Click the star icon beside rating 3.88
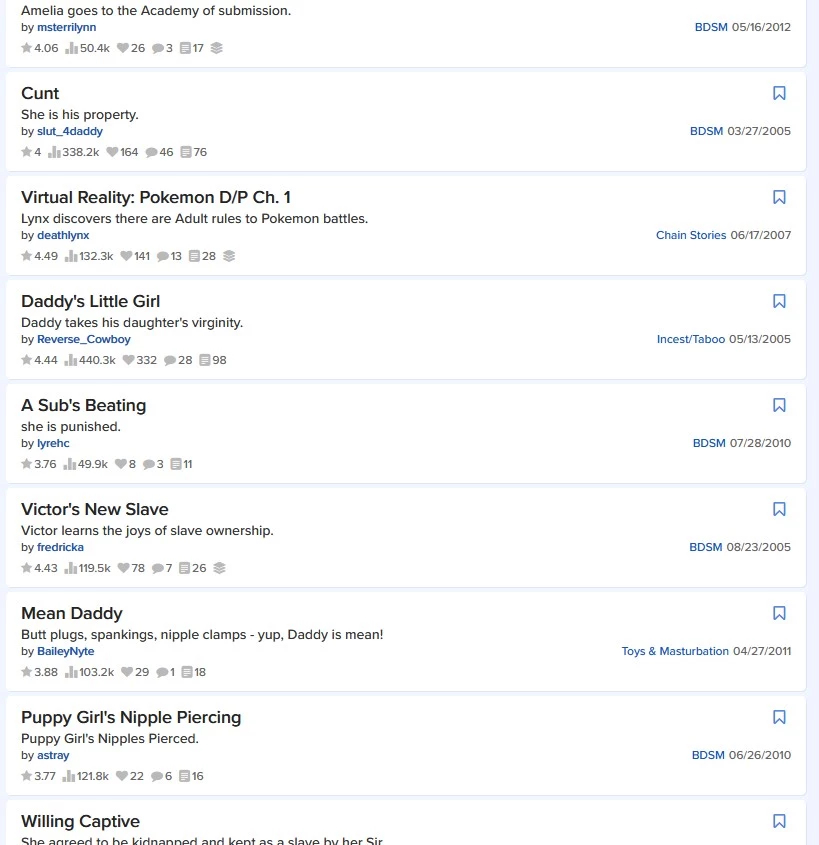 click(x=26, y=672)
